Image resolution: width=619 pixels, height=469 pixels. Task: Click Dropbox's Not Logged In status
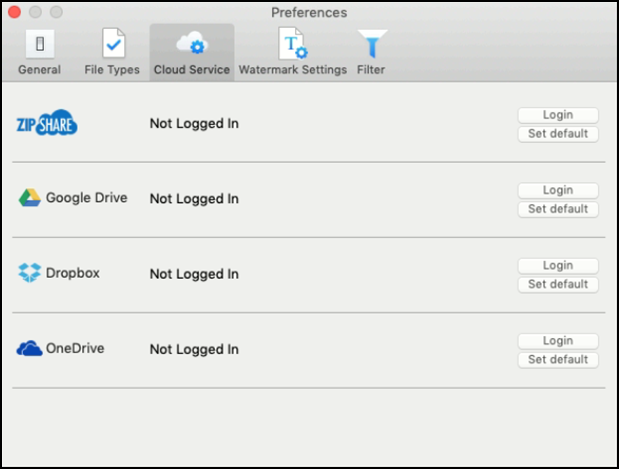pos(194,274)
